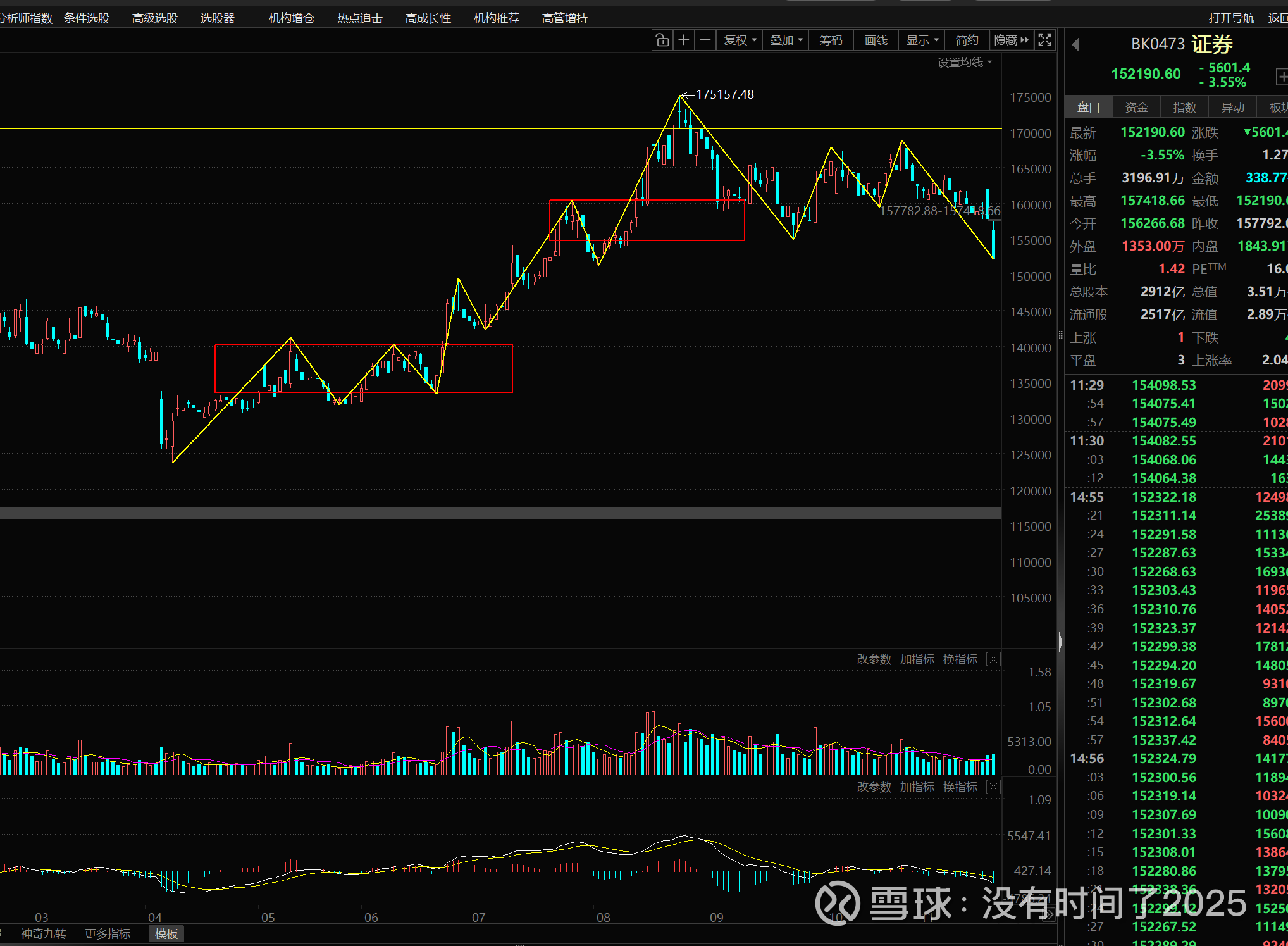
Task: Toggle the 筹码 chip distribution display
Action: pyautogui.click(x=831, y=40)
